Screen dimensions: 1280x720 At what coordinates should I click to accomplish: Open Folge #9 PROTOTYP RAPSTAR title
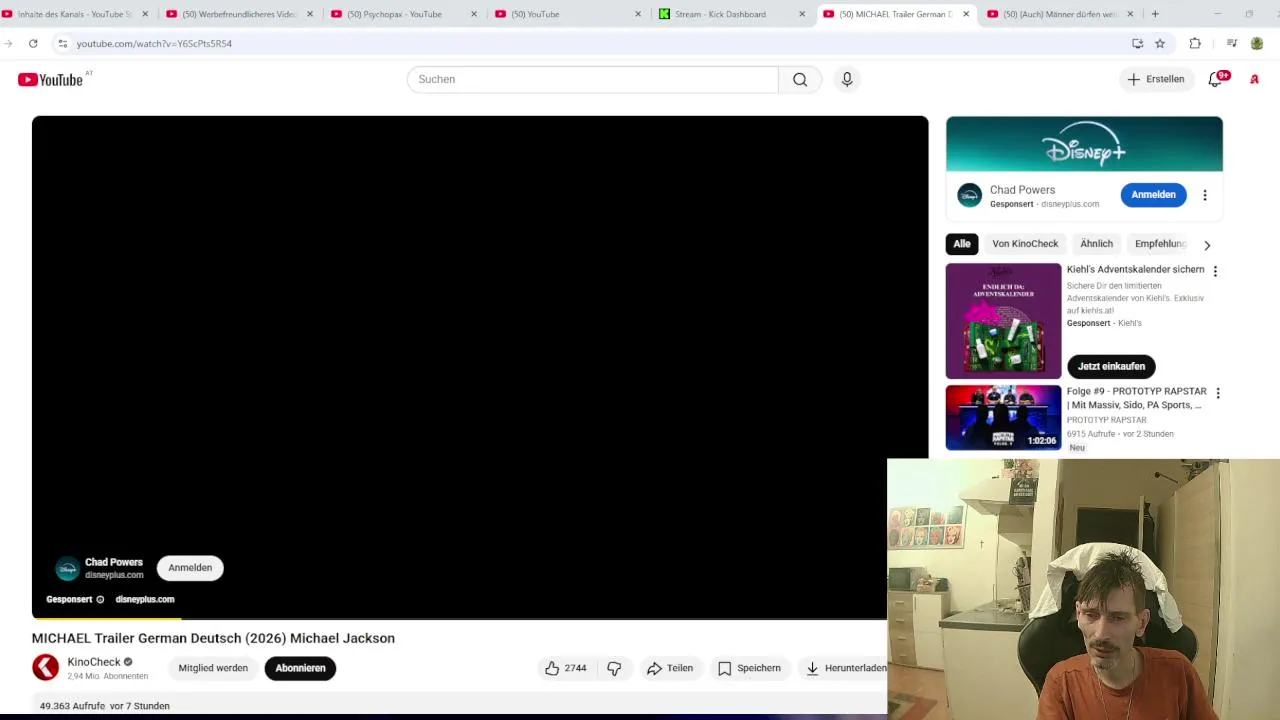click(x=1136, y=398)
